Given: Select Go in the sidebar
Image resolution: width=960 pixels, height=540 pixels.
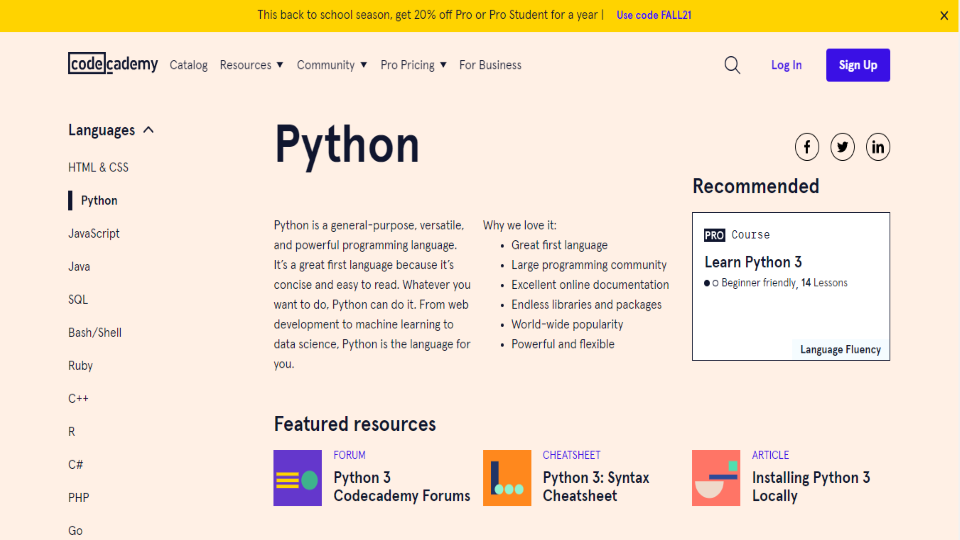Looking at the screenshot, I should (x=75, y=531).
